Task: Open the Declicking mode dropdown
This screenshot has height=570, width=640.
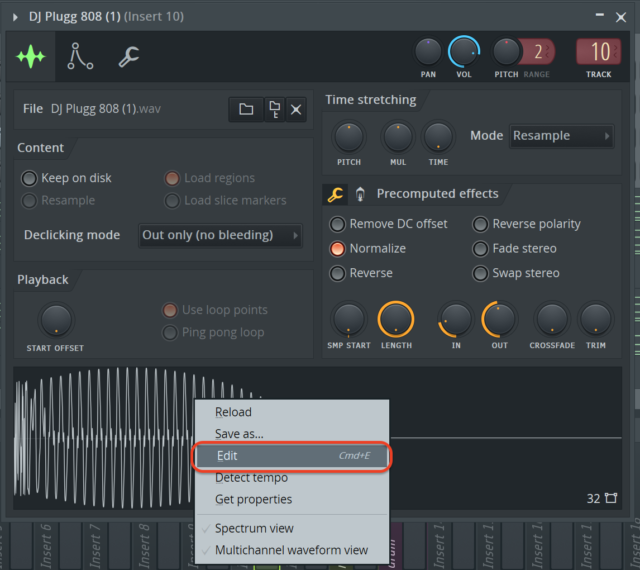Action: 219,235
